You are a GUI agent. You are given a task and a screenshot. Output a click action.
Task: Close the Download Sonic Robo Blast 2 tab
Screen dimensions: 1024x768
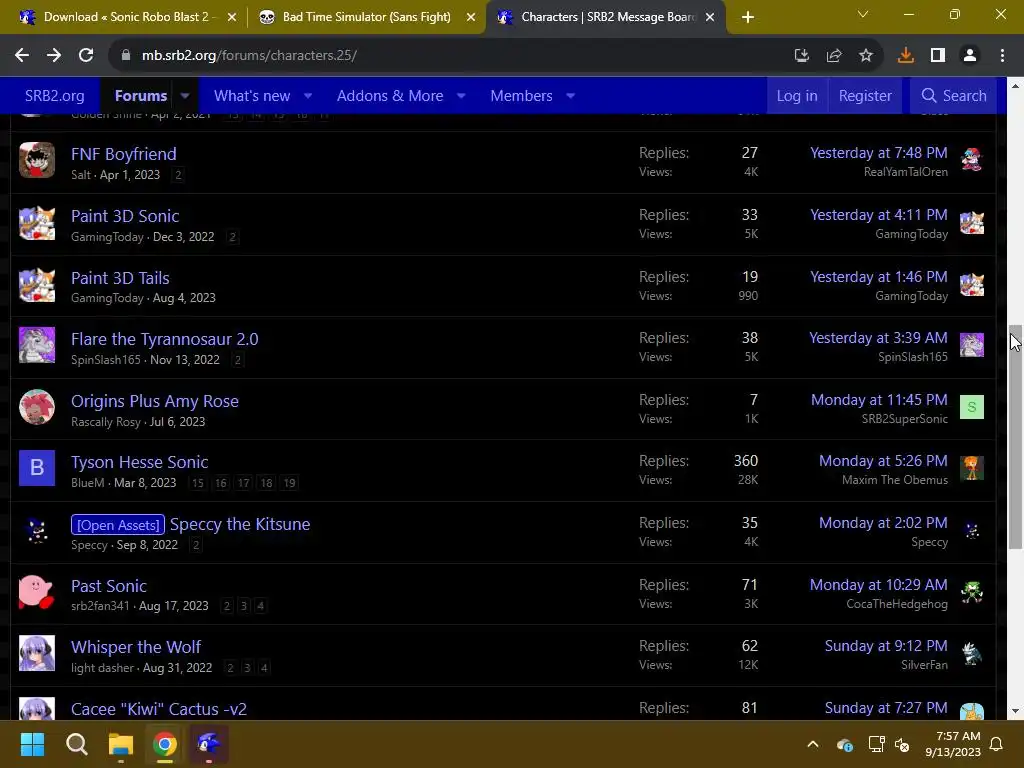pyautogui.click(x=232, y=17)
